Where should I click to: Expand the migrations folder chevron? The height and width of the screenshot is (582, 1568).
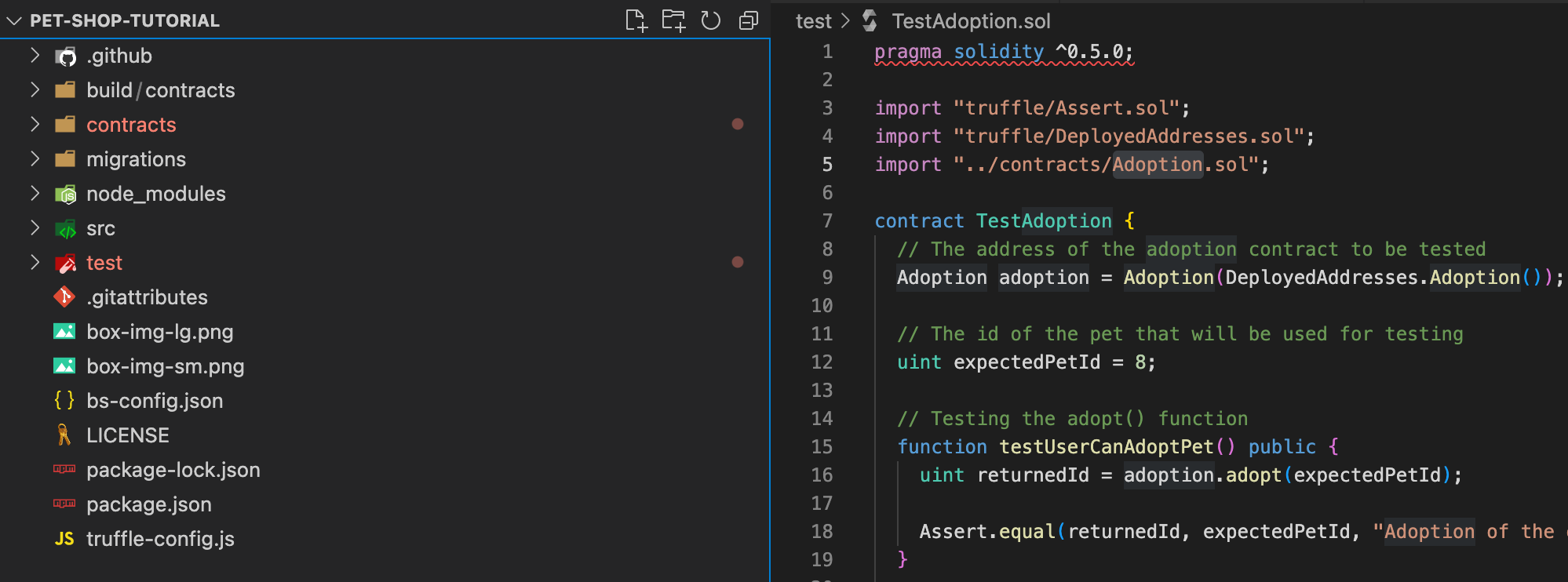click(35, 158)
